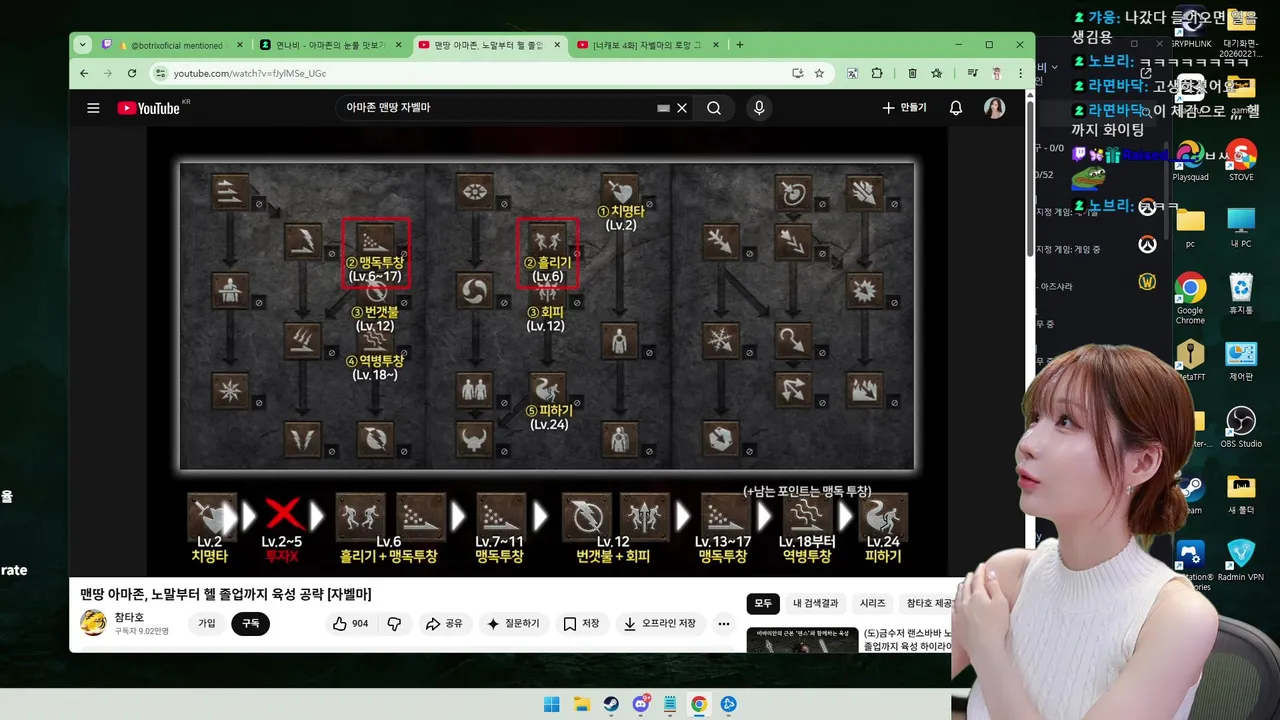Open Steam from the taskbar
Image resolution: width=1280 pixels, height=720 pixels.
[x=611, y=704]
